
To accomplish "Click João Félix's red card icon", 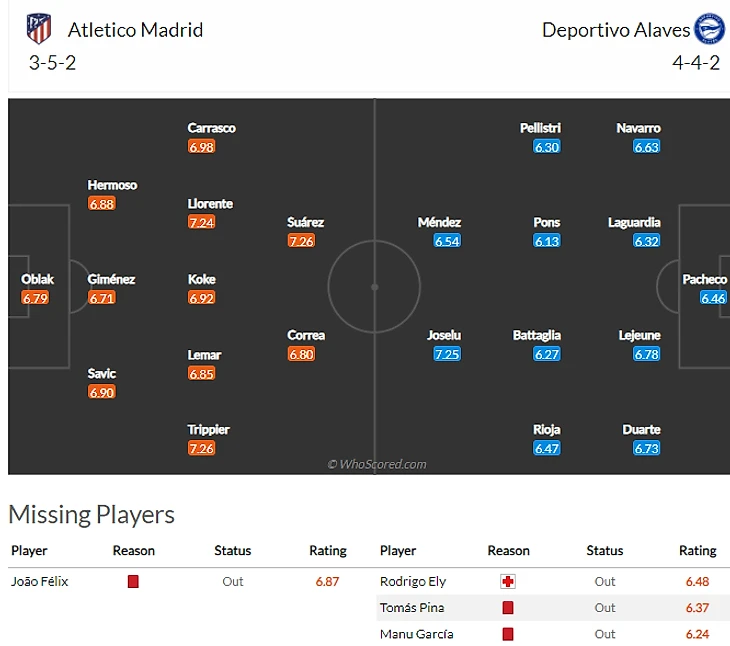I will (x=133, y=581).
